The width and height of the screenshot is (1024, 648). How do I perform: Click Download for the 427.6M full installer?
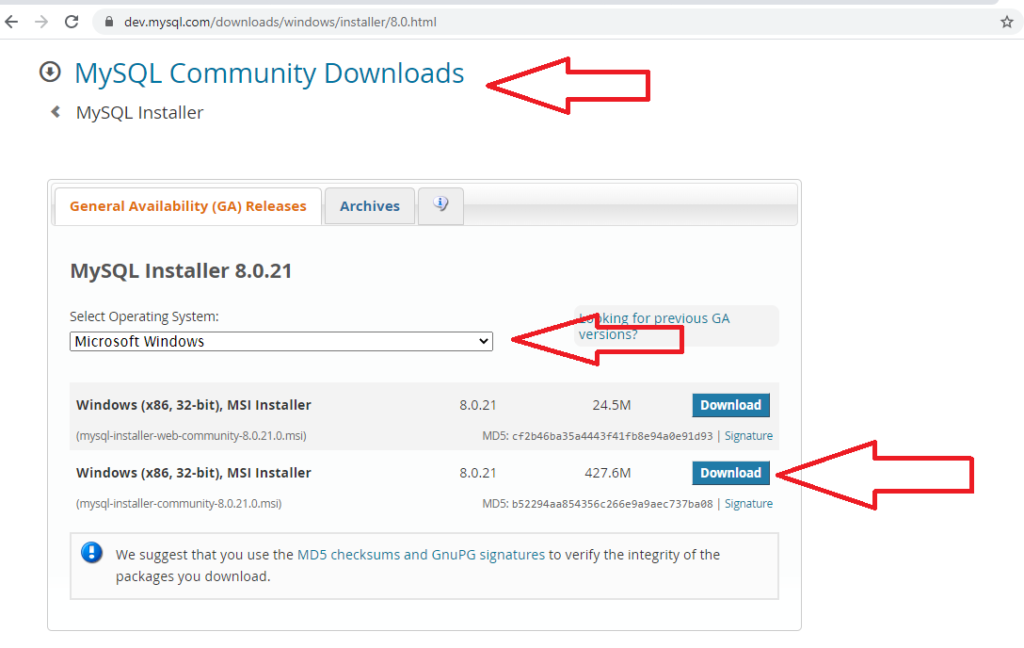pyautogui.click(x=730, y=472)
